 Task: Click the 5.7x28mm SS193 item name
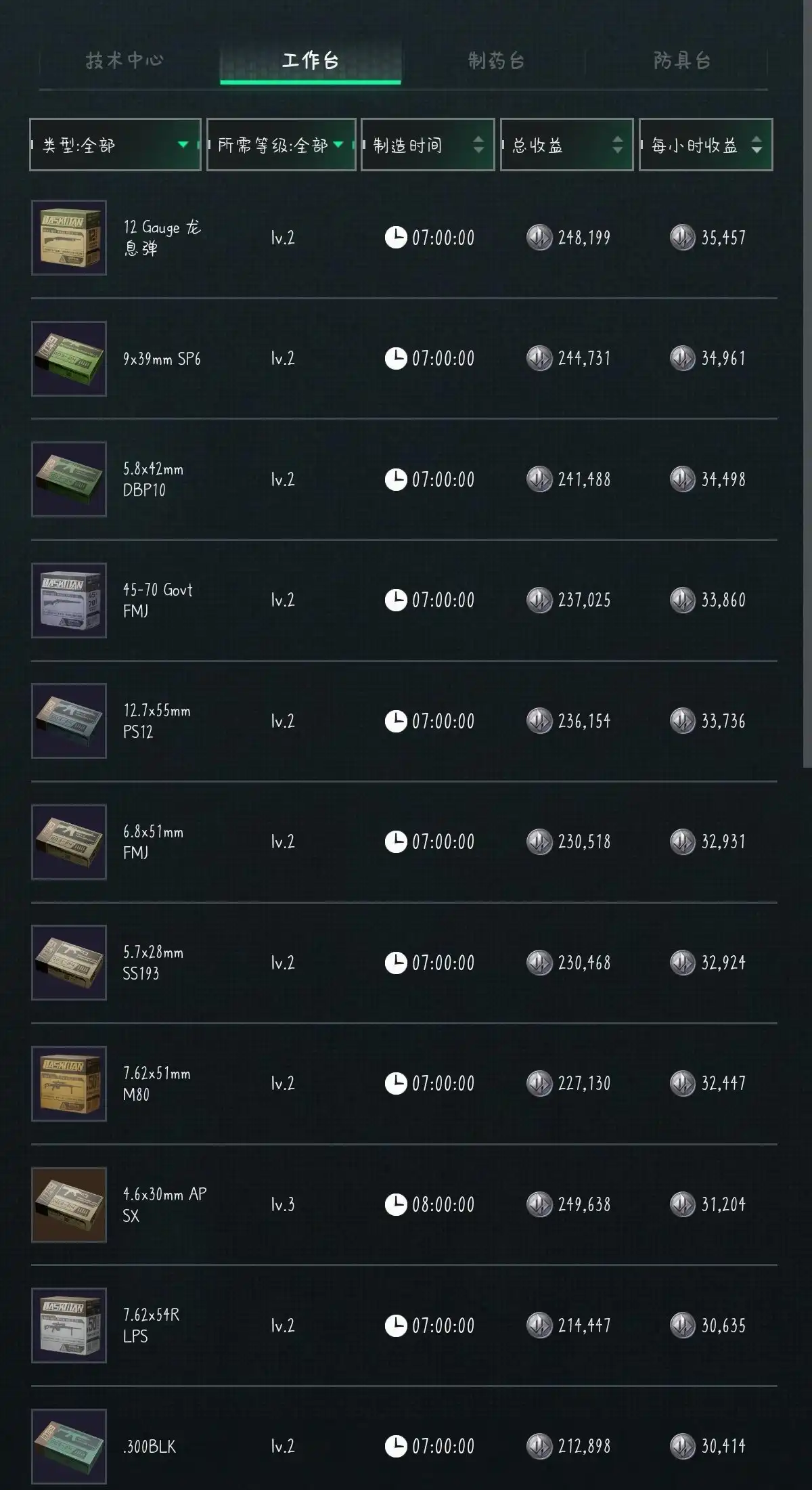click(x=153, y=963)
